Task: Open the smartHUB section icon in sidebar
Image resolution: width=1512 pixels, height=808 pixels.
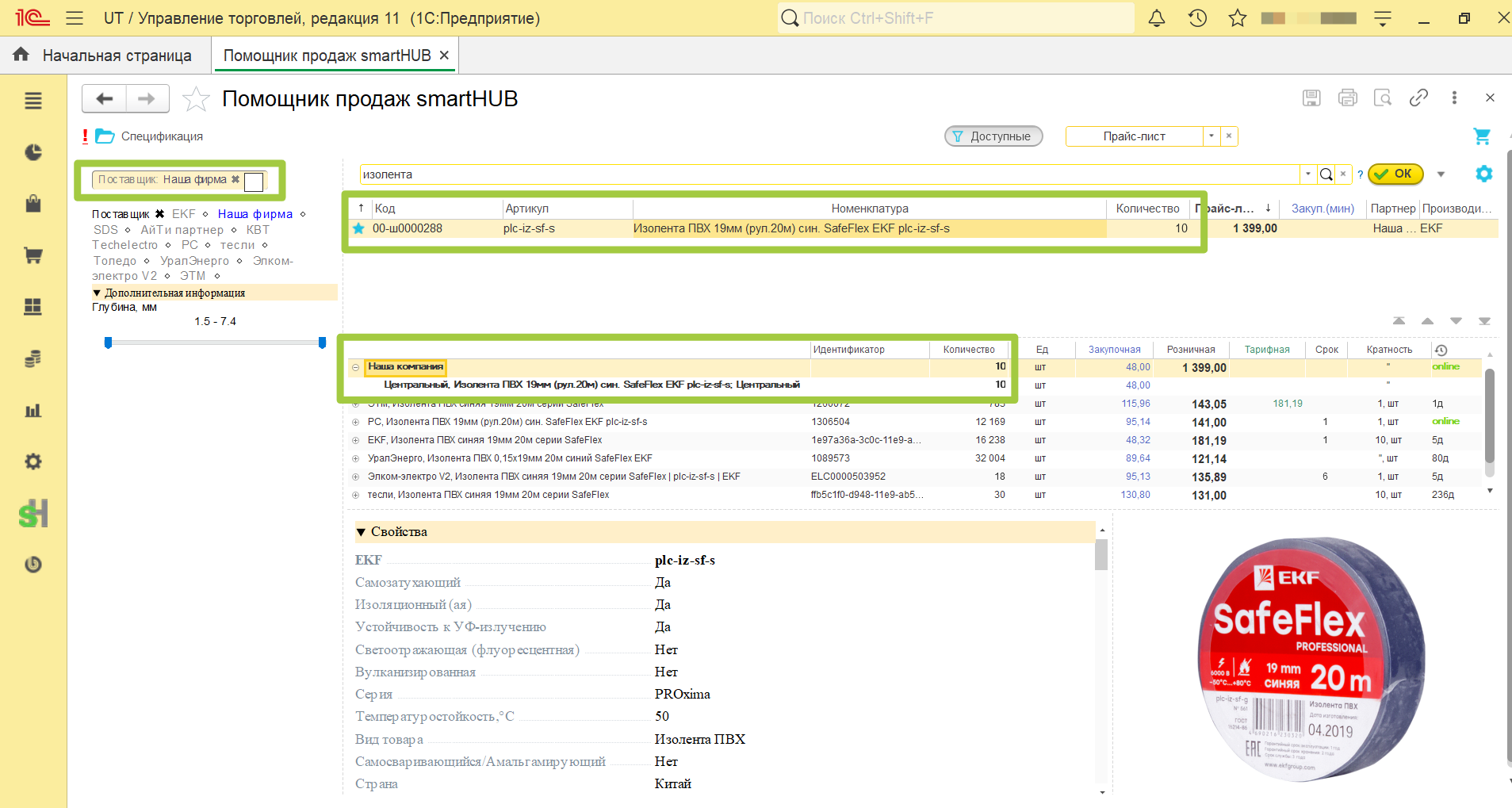Action: (33, 513)
